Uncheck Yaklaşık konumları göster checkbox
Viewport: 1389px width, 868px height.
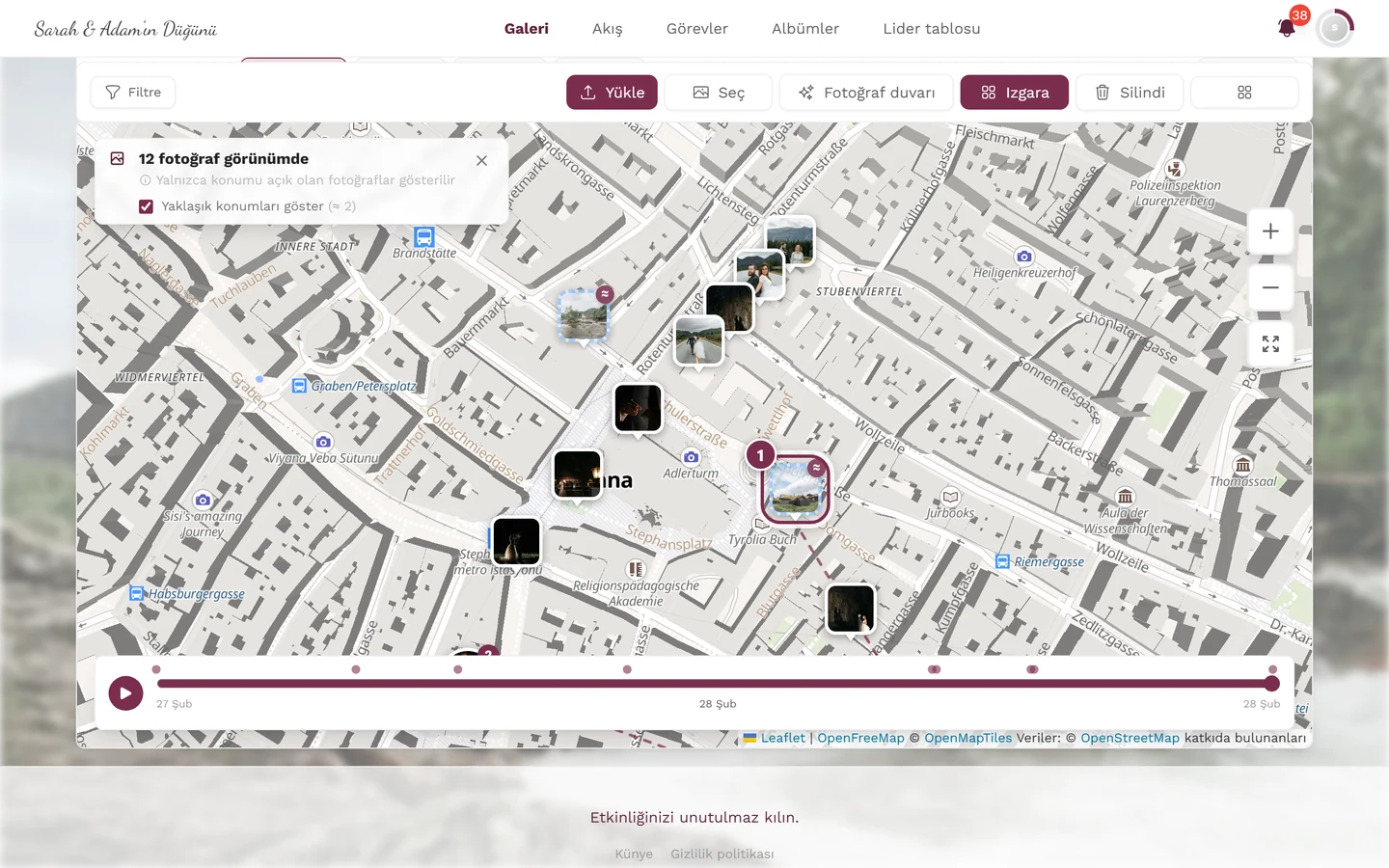tap(146, 206)
